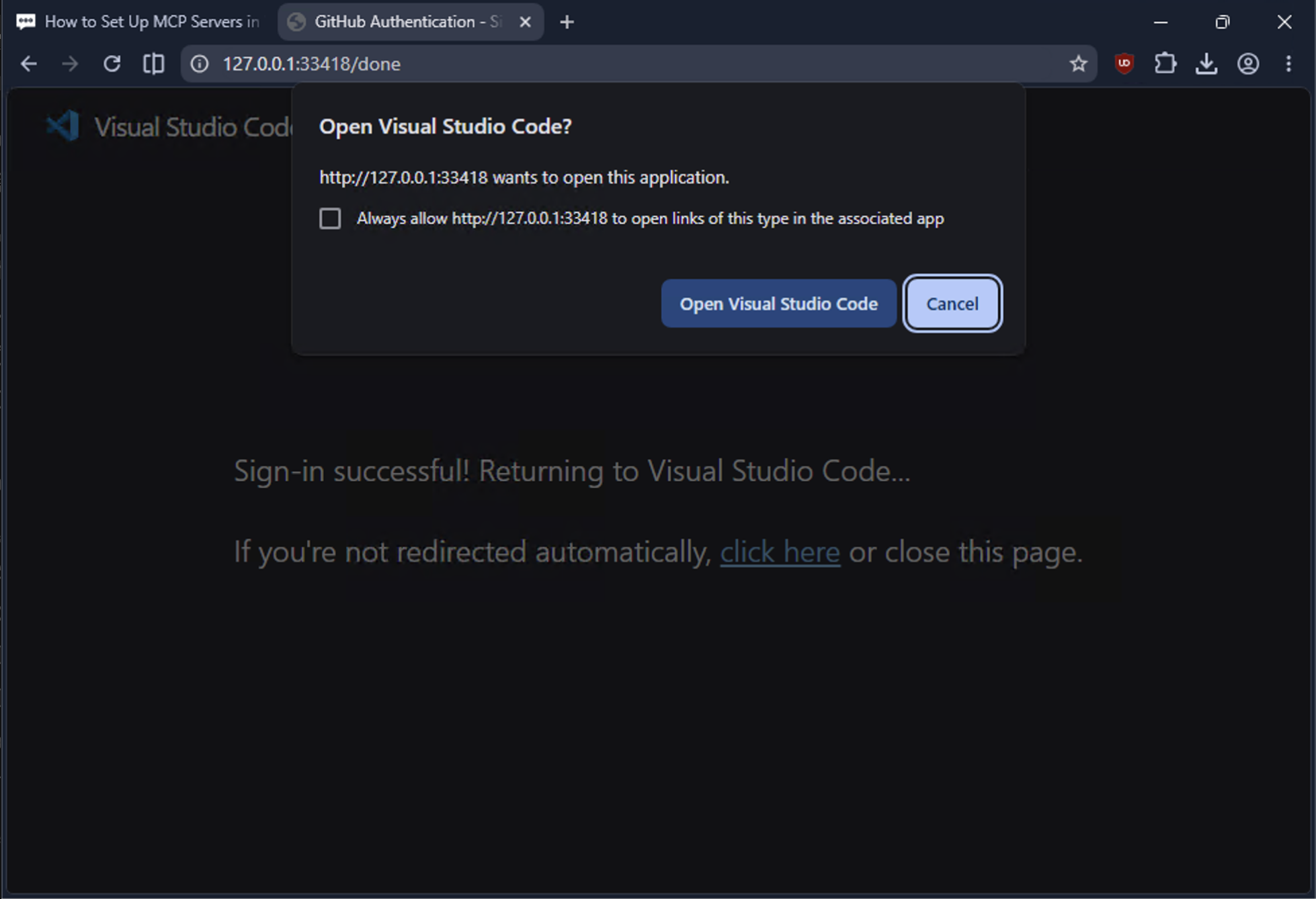This screenshot has width=1316, height=899.
Task: Click the Forward navigation arrow
Action: coord(70,64)
